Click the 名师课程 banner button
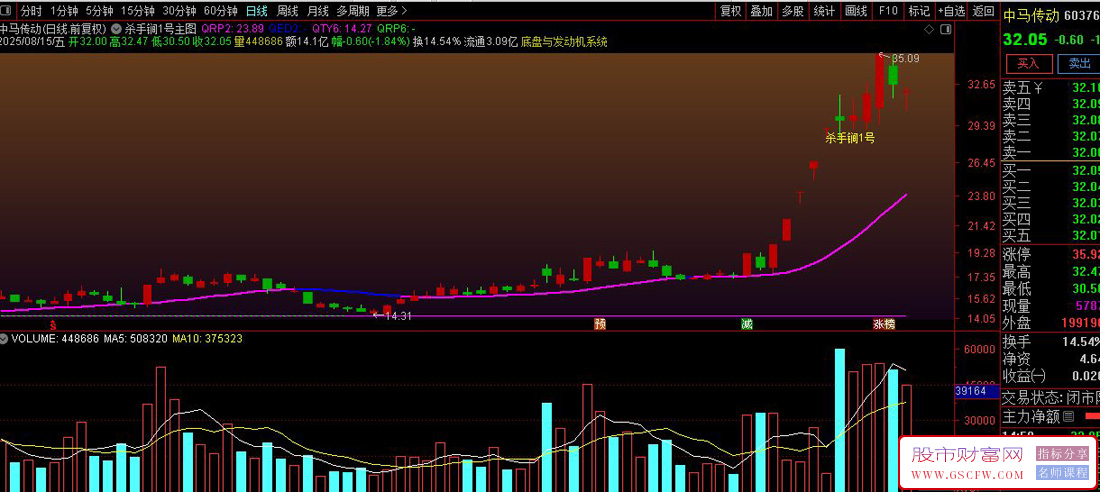 pos(1062,472)
